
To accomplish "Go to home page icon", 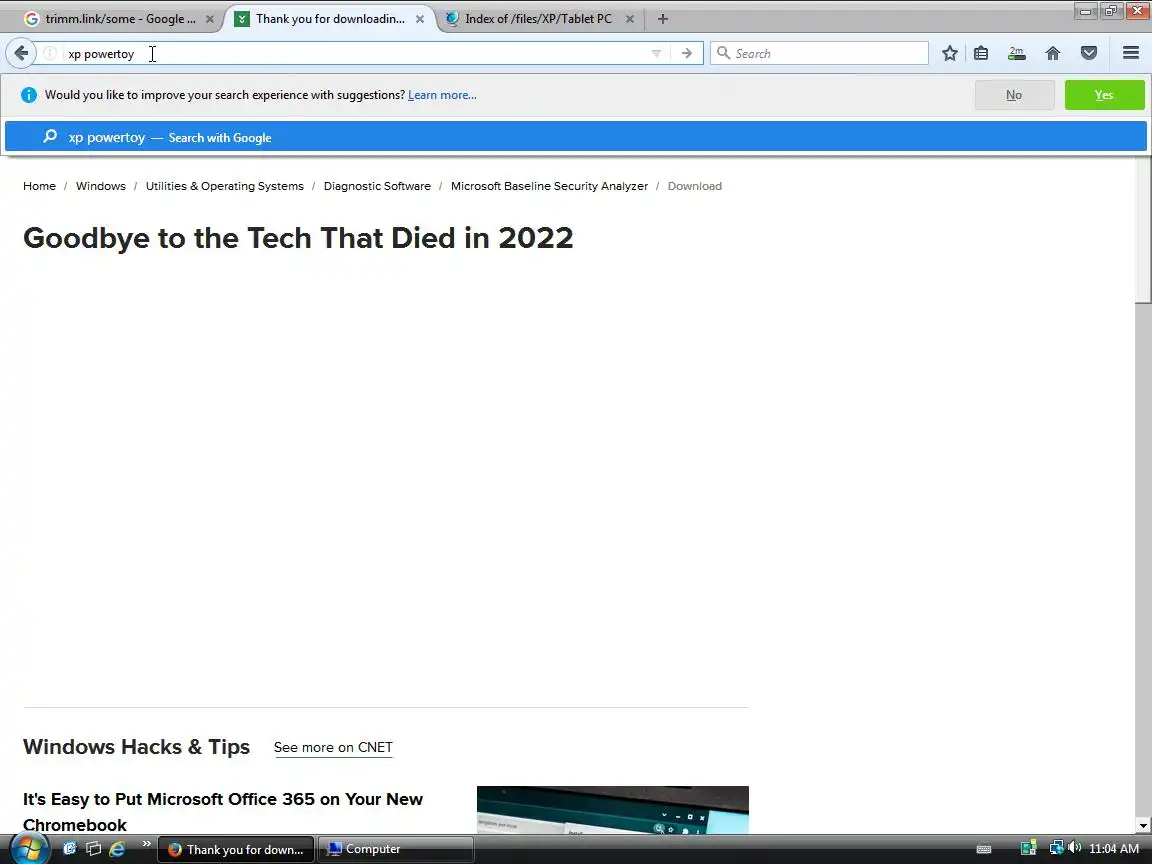I will coord(1053,53).
